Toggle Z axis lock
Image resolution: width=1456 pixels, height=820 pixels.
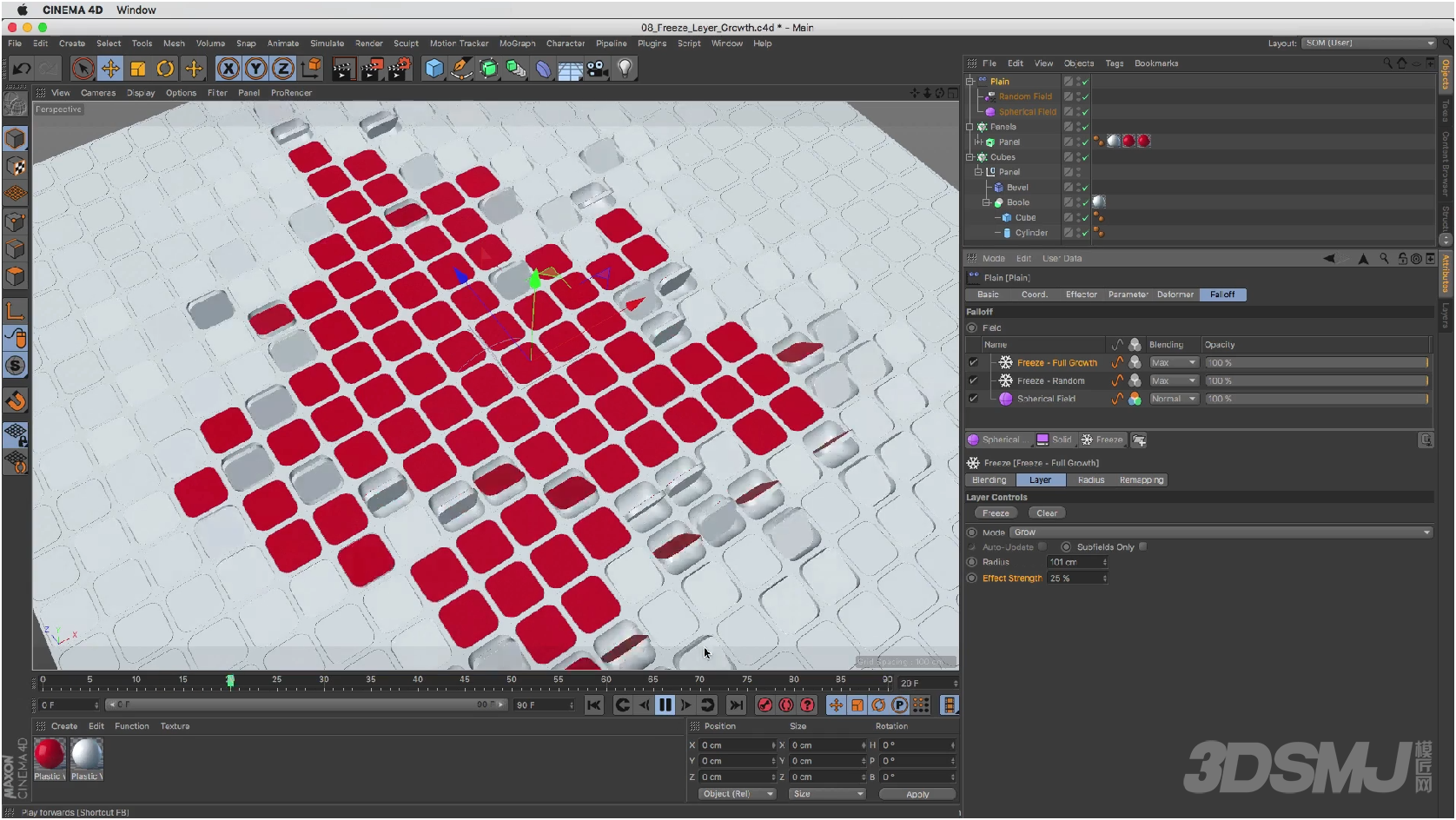(282, 69)
